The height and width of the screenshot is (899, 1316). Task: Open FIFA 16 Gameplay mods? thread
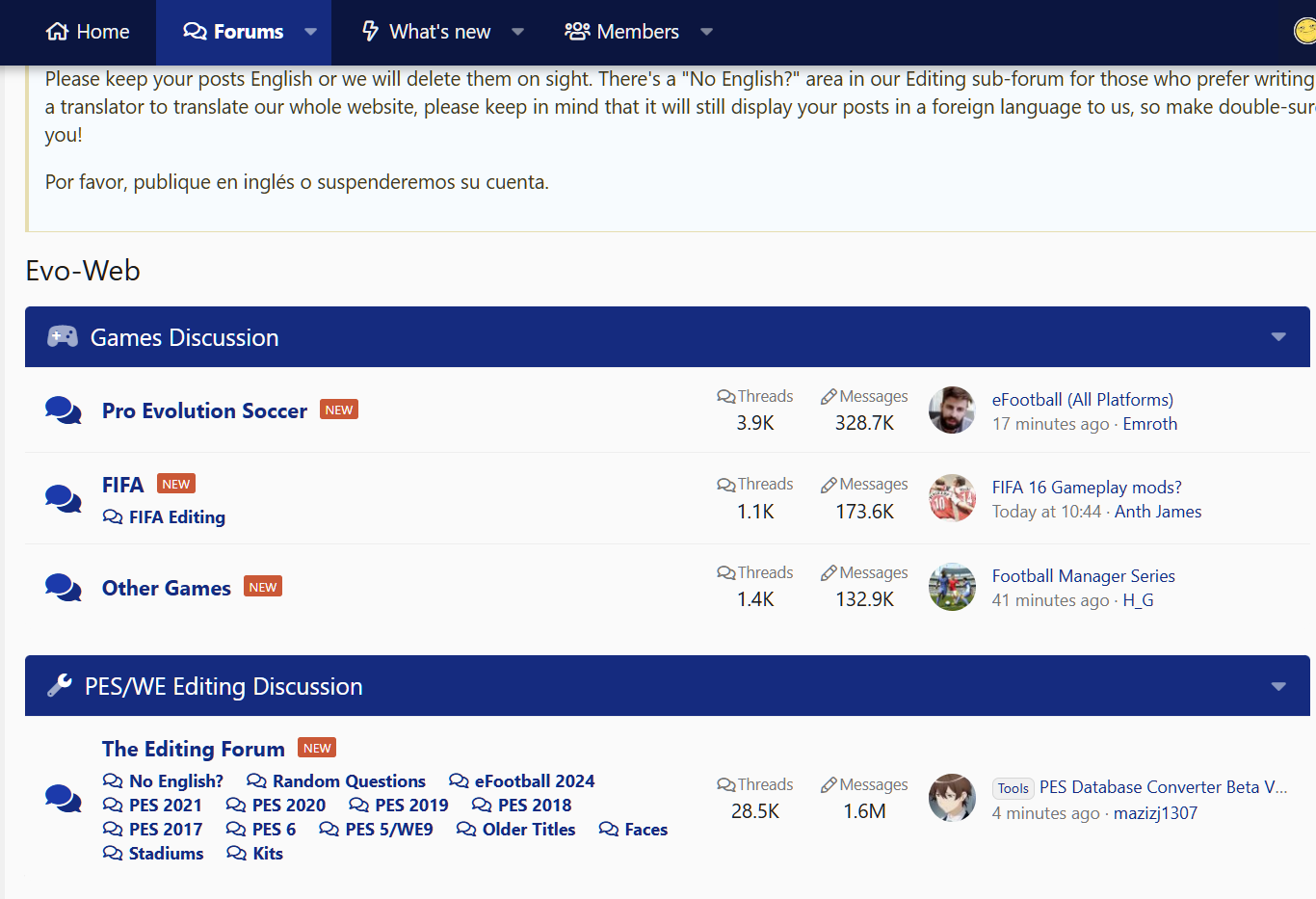[1087, 488]
